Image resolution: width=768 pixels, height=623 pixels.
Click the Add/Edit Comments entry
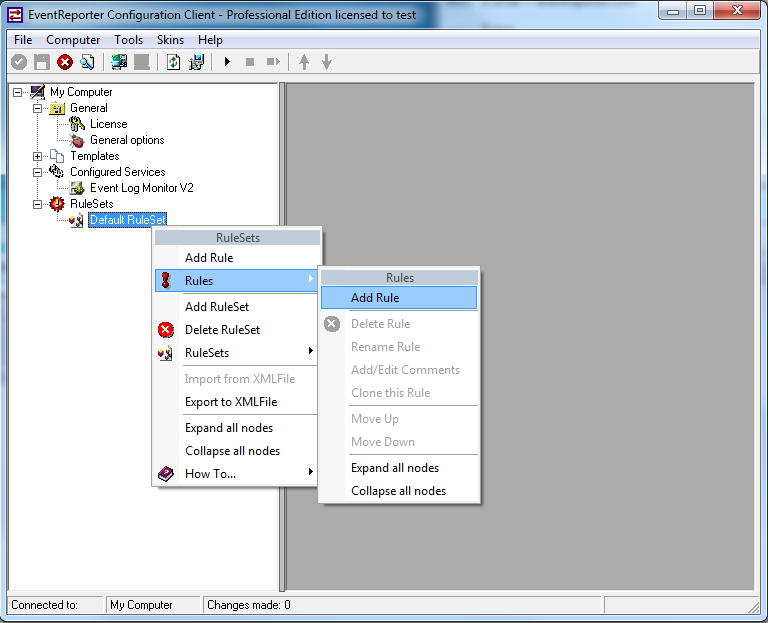click(399, 370)
